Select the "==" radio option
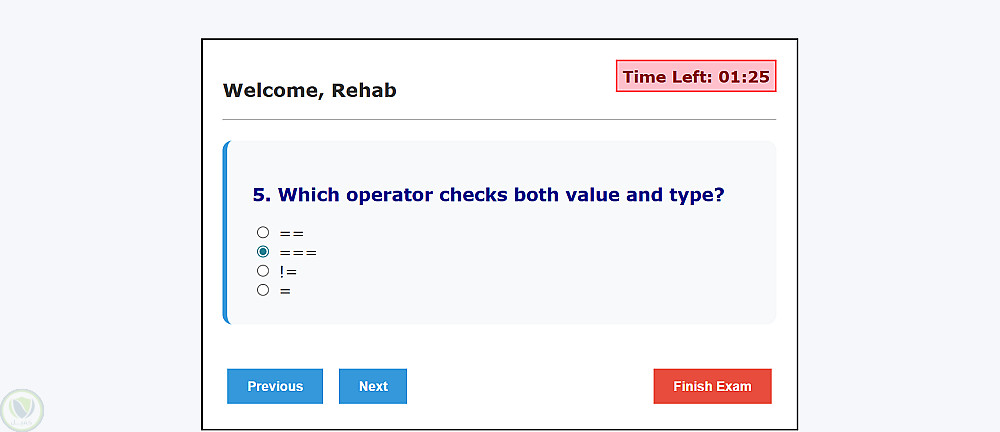 [263, 232]
